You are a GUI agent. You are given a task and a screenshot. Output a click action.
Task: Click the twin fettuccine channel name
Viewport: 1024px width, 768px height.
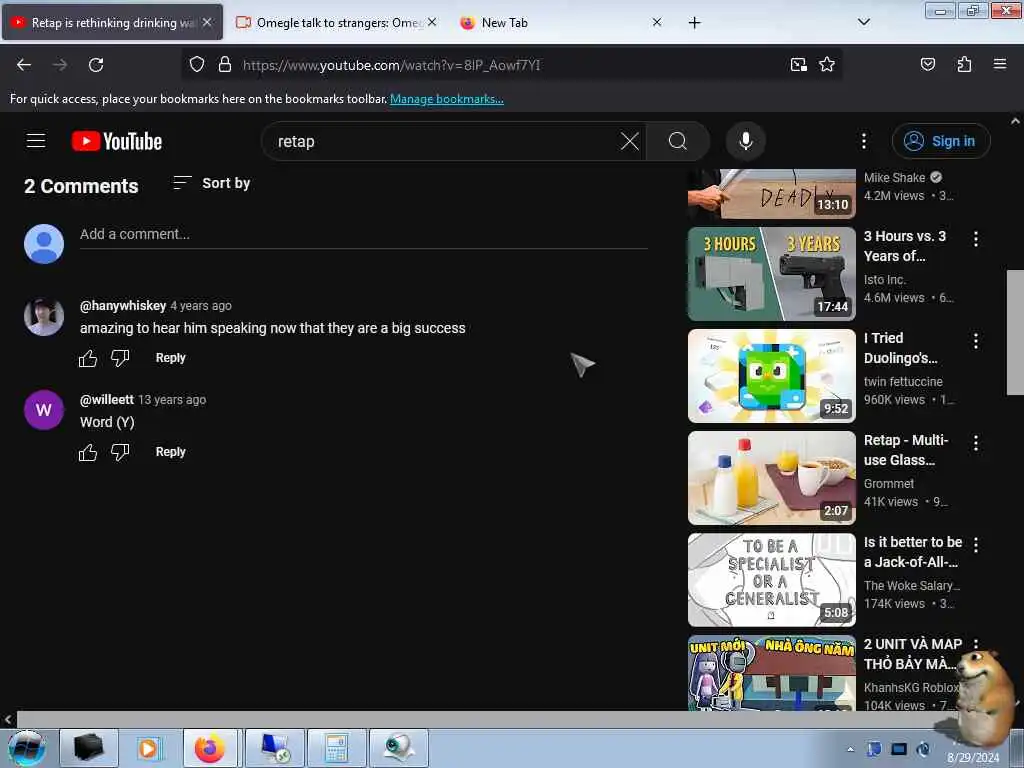903,381
